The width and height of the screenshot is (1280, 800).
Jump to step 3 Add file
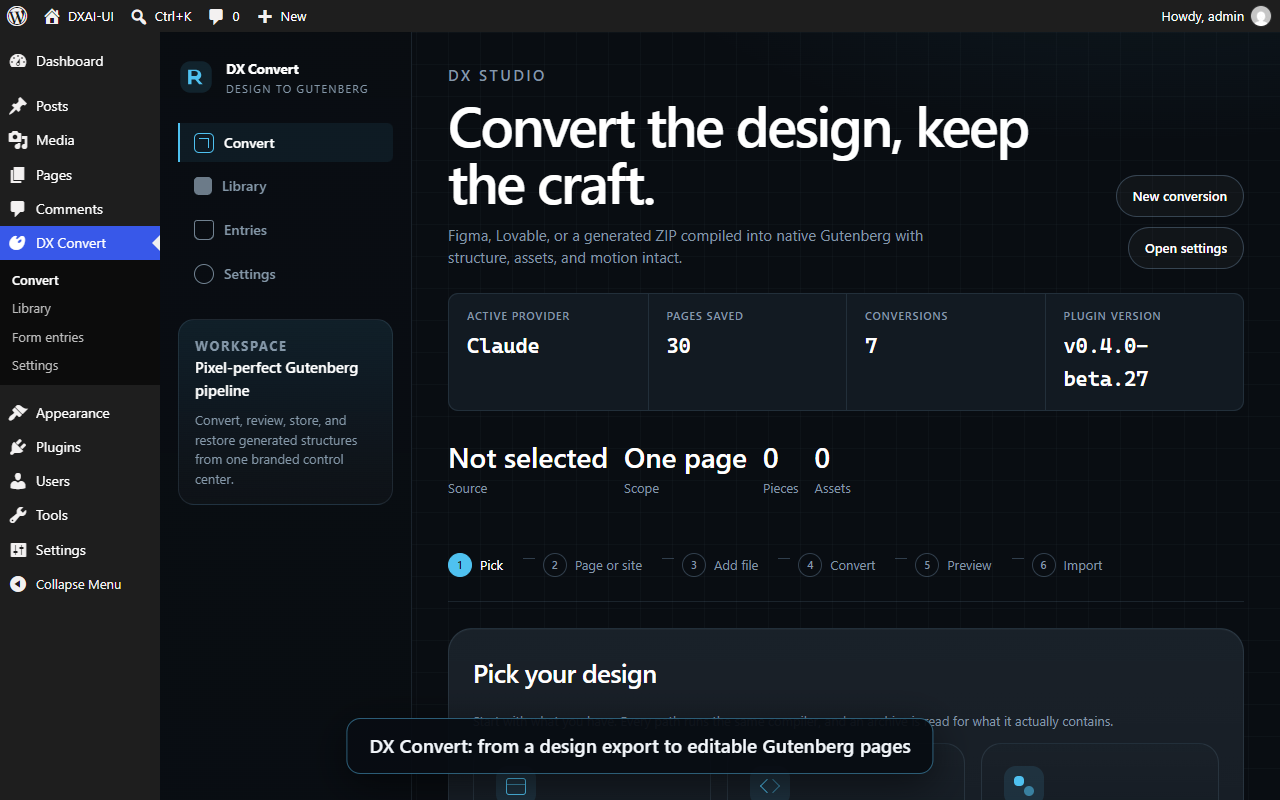tap(720, 565)
